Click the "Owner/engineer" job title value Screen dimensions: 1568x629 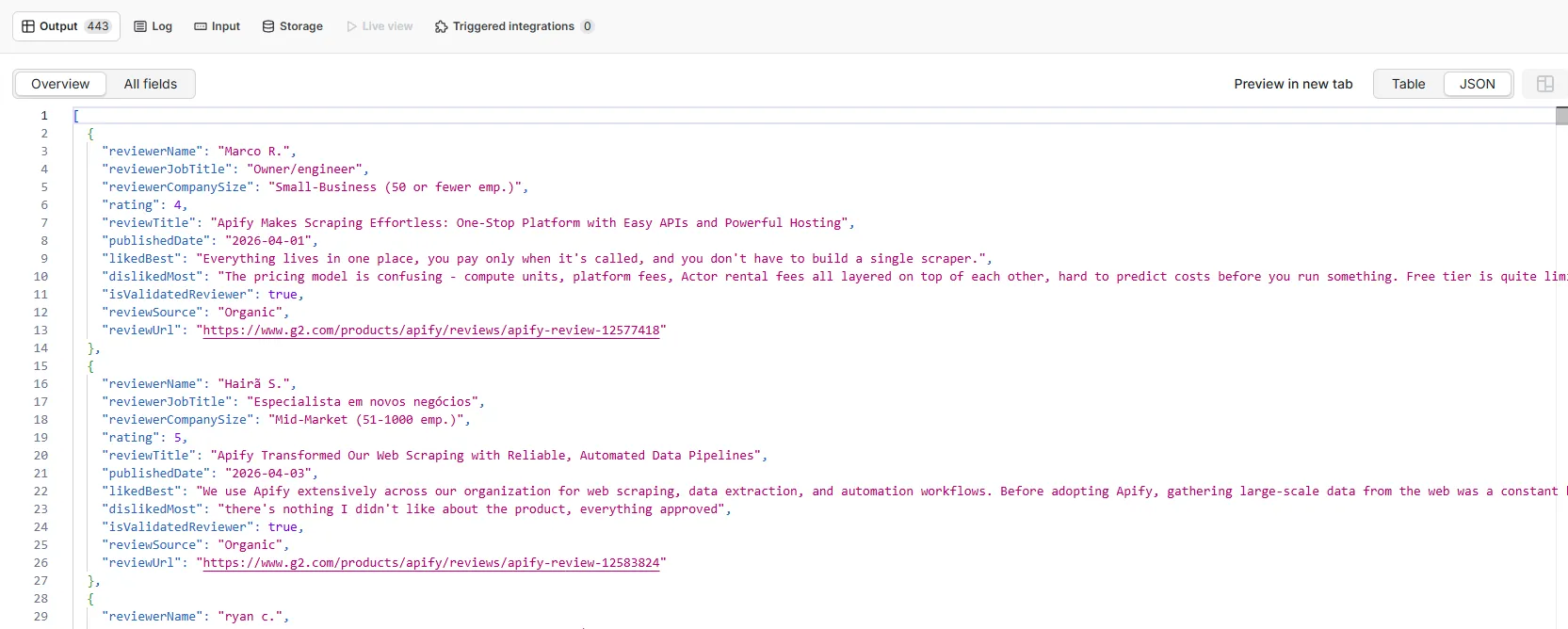(x=305, y=169)
